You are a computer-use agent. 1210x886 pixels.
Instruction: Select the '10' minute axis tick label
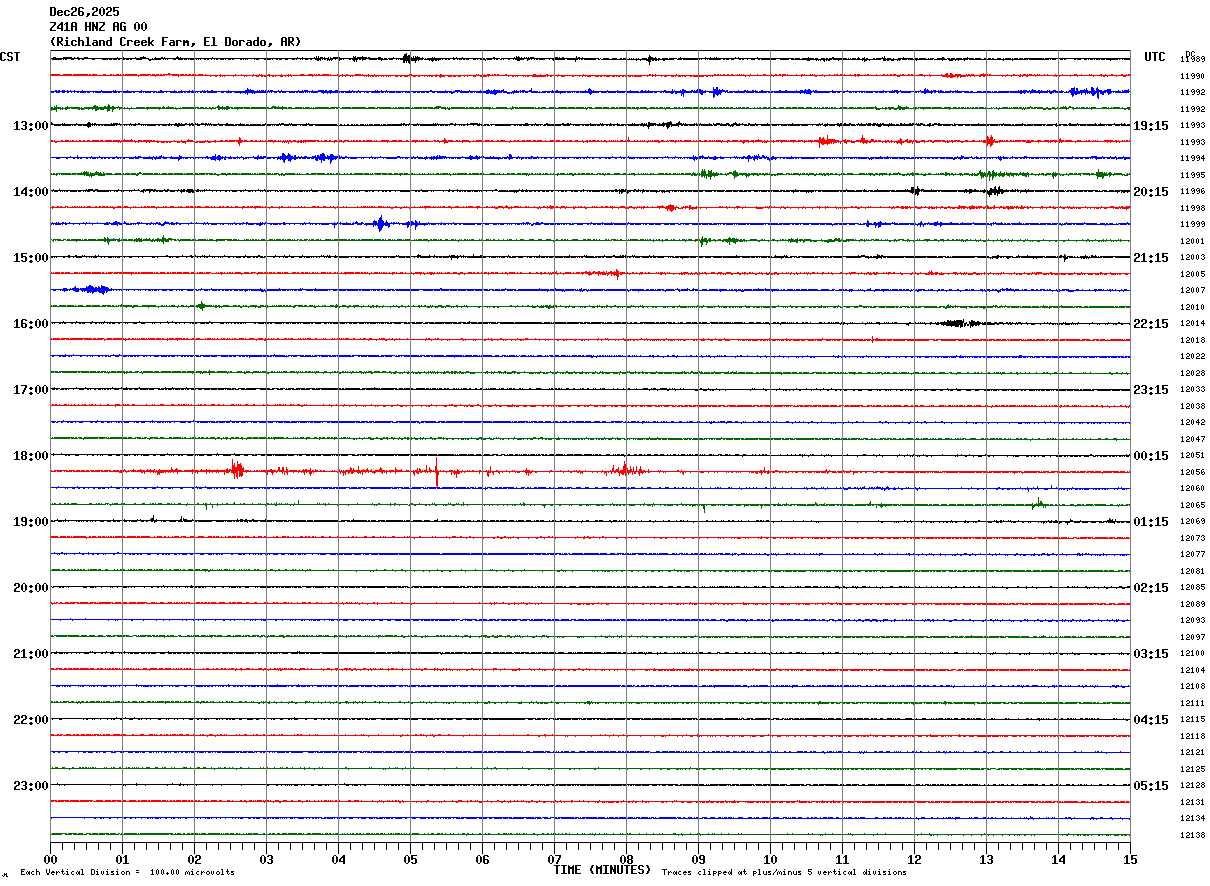pyautogui.click(x=770, y=860)
